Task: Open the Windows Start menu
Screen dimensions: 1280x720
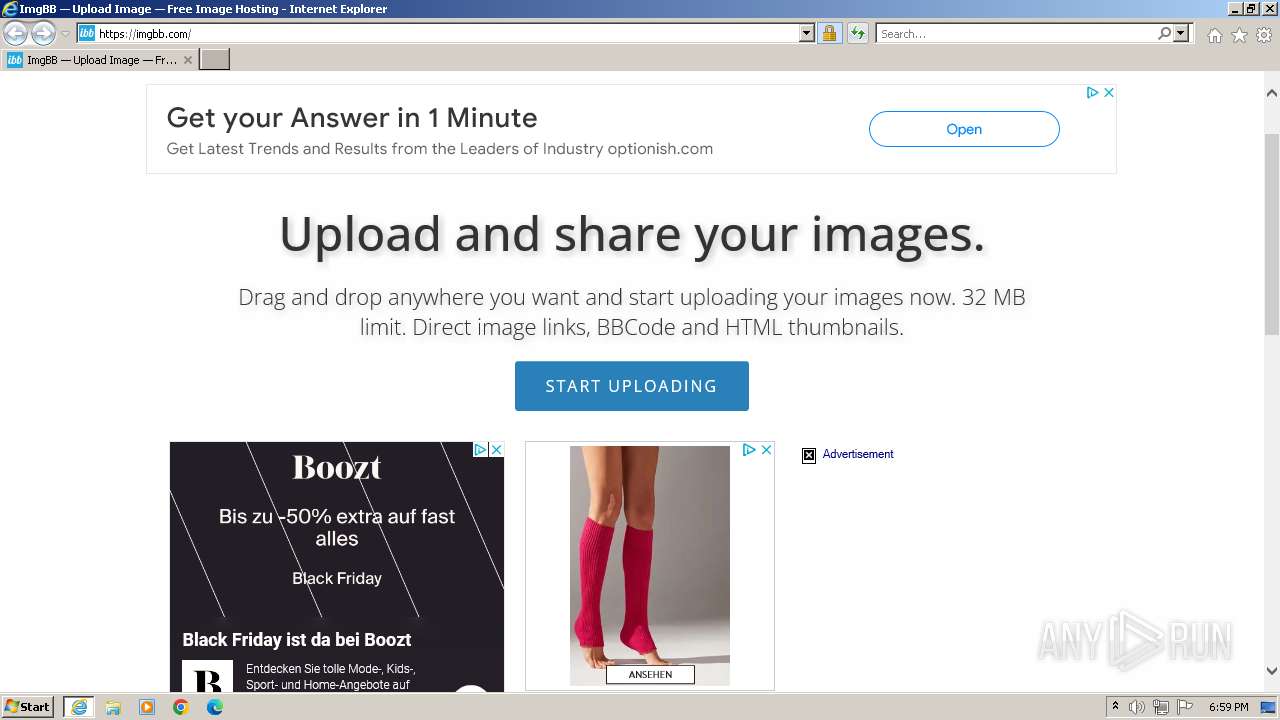Action: coord(27,707)
